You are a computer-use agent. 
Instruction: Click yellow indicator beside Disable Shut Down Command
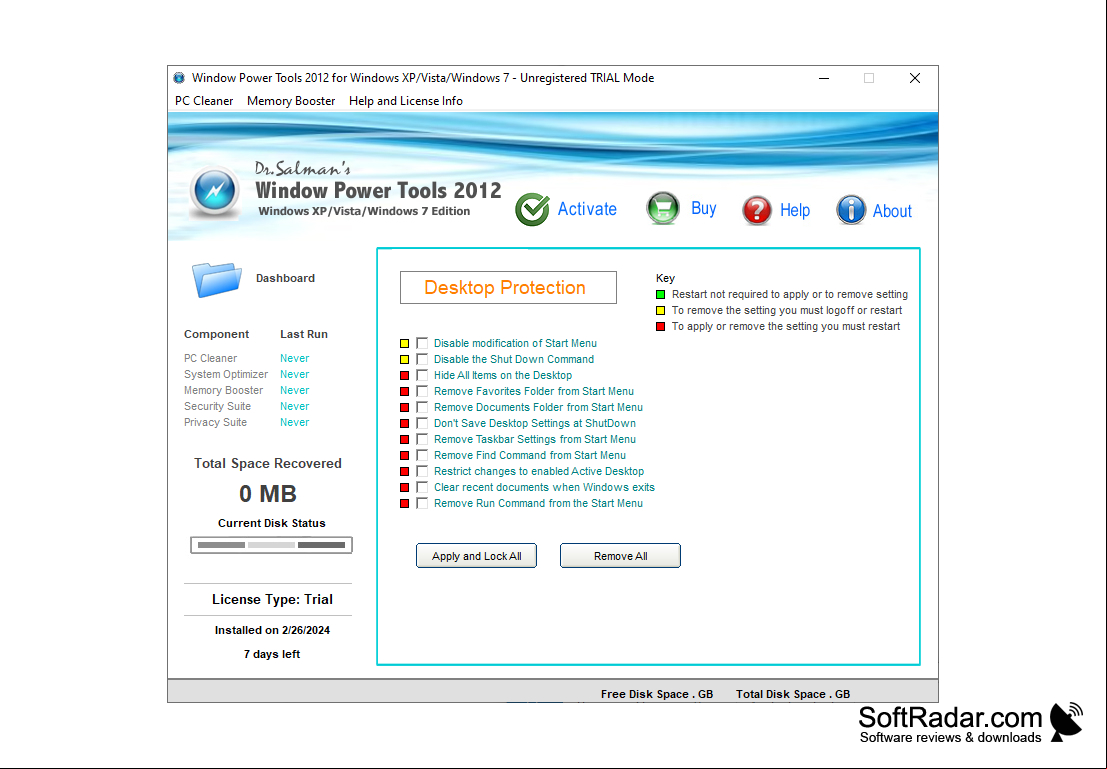pyautogui.click(x=405, y=359)
